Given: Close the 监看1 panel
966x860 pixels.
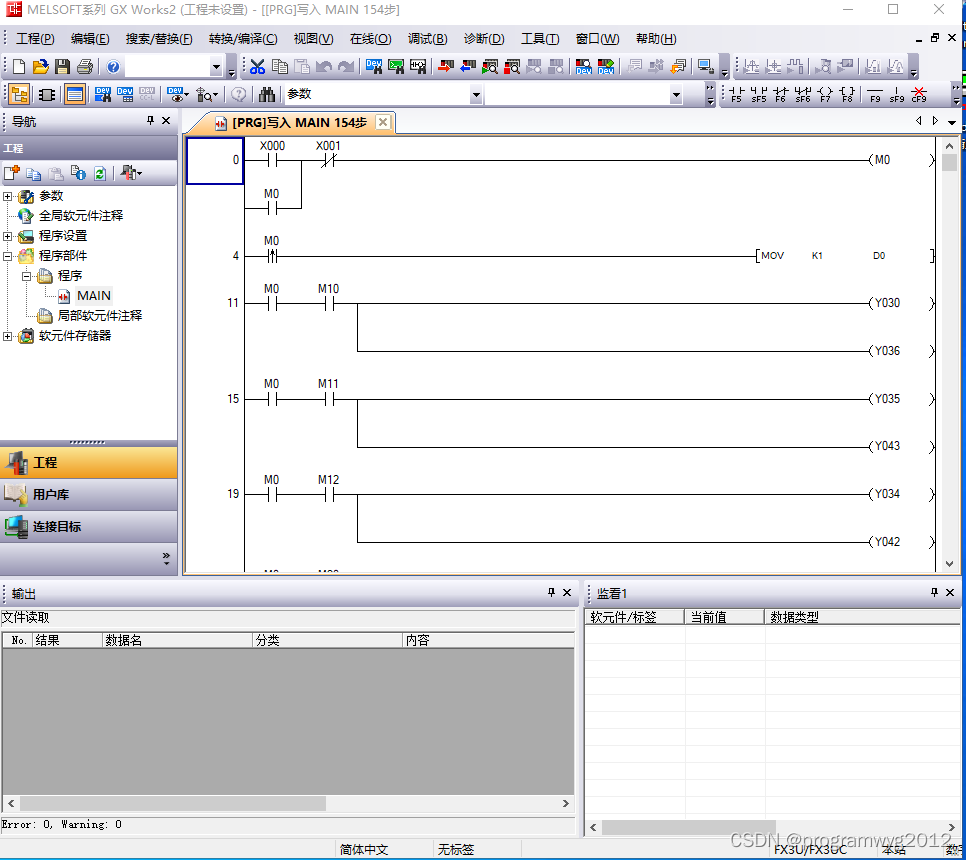Looking at the screenshot, I should tap(950, 593).
